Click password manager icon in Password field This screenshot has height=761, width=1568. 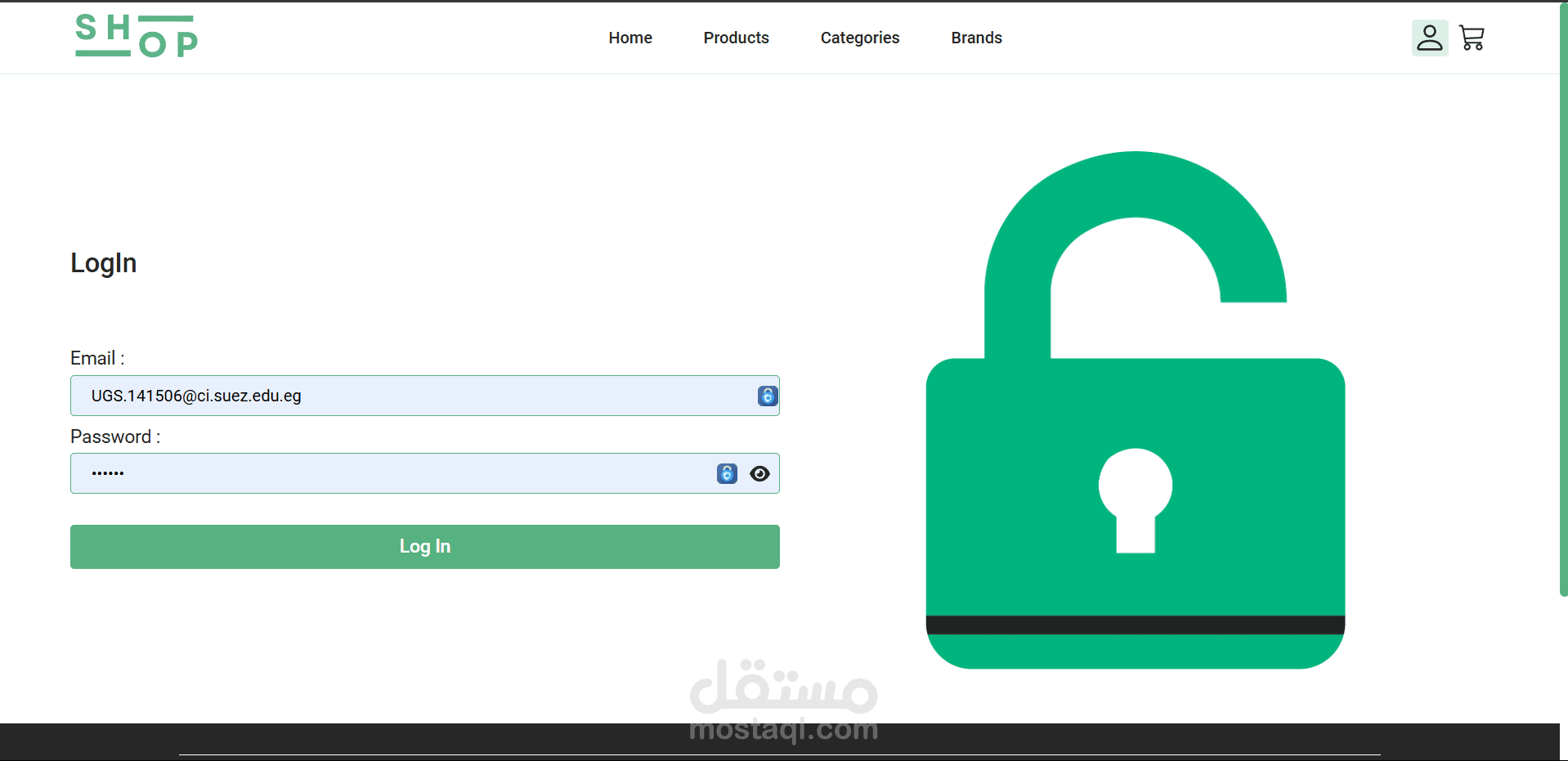(727, 473)
